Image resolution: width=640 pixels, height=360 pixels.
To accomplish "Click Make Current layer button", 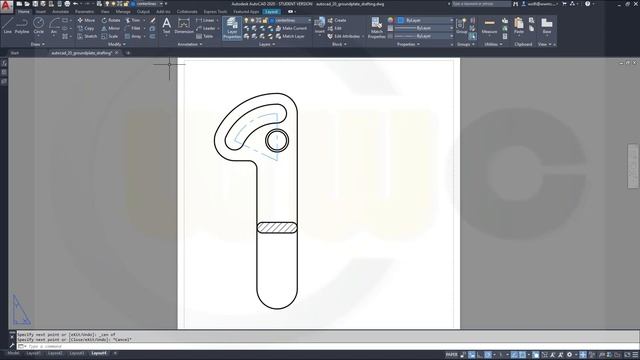I will [x=291, y=28].
